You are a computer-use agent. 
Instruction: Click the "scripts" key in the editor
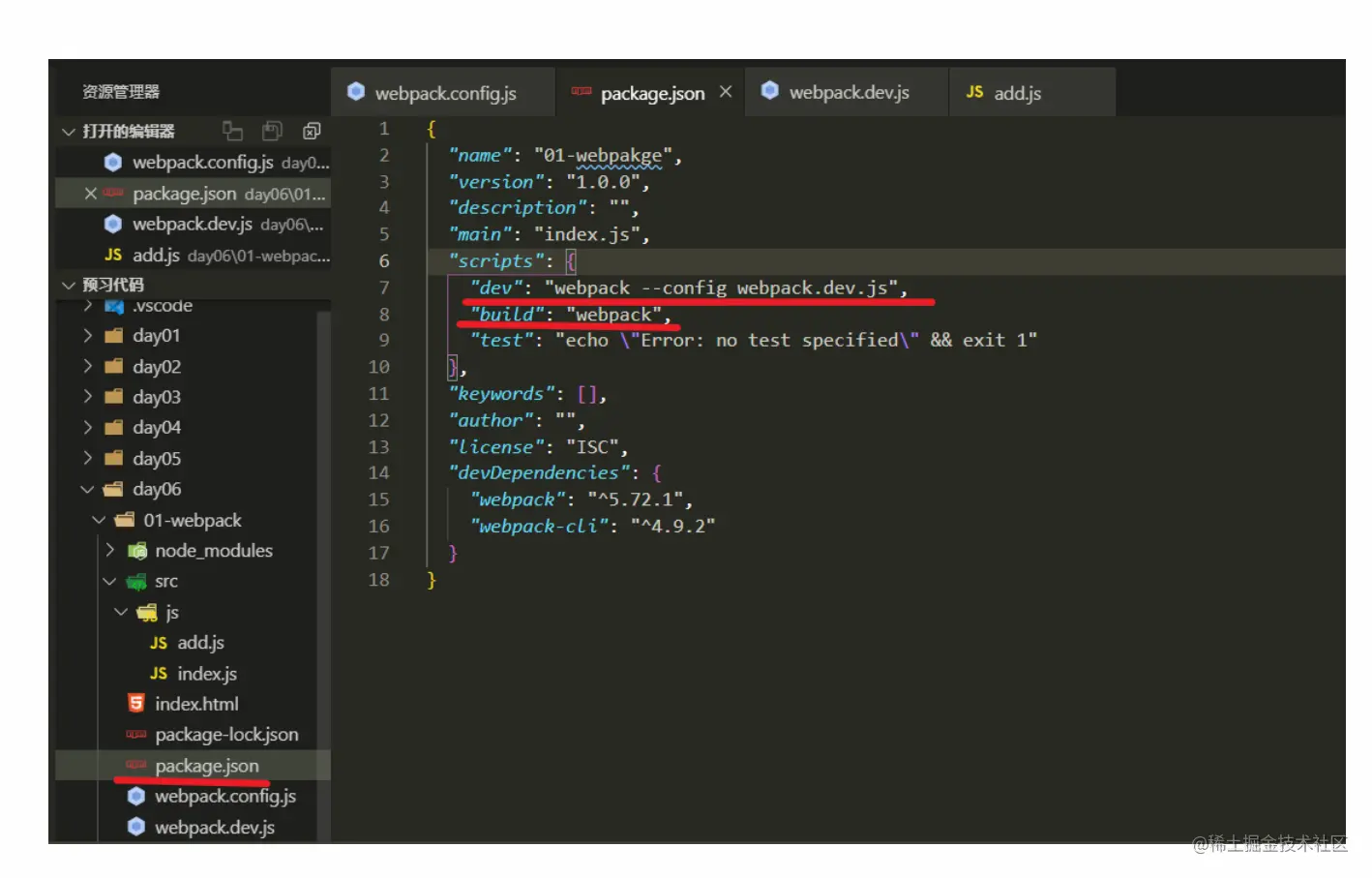[495, 261]
